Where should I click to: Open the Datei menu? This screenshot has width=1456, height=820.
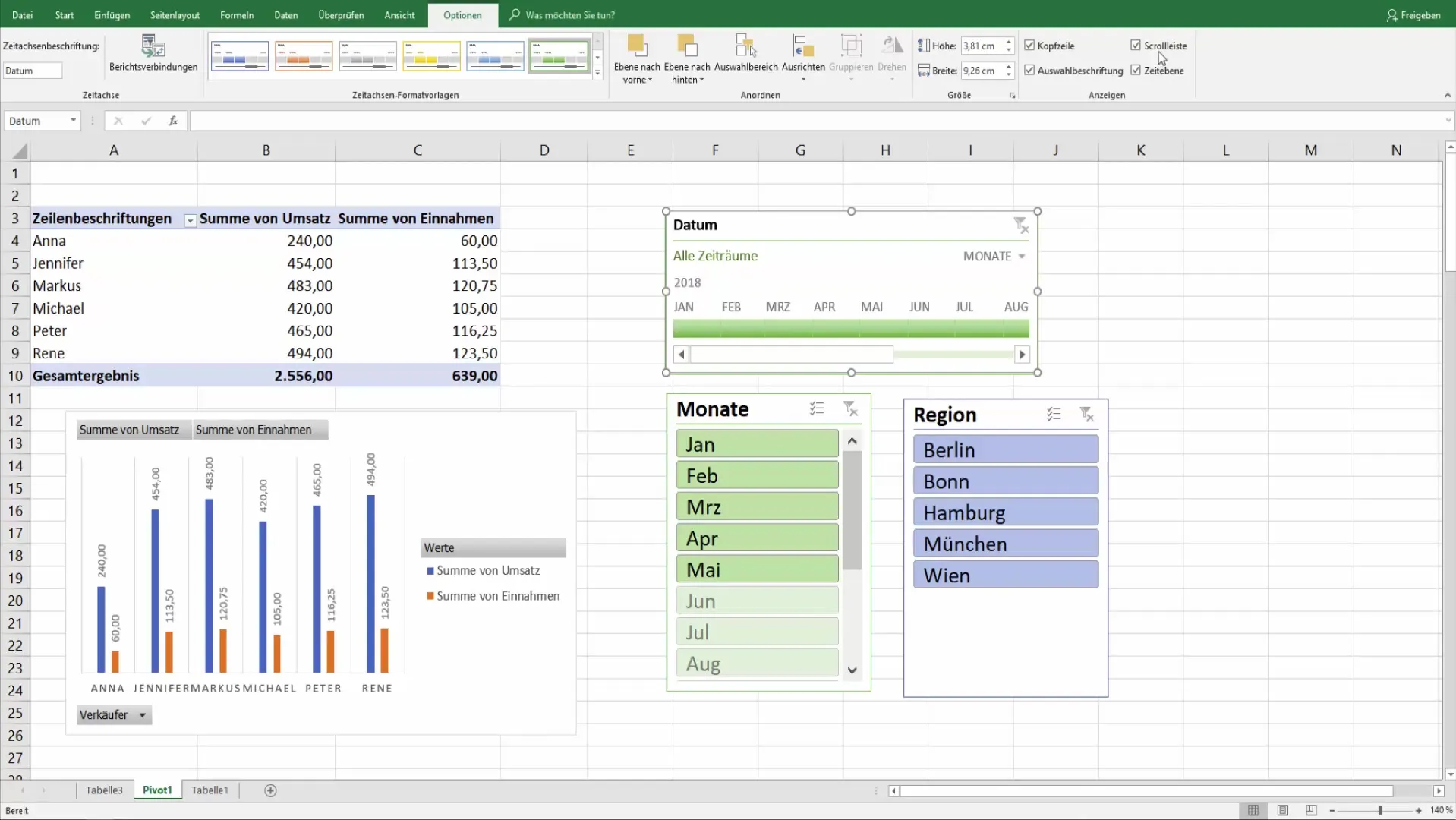pyautogui.click(x=22, y=15)
